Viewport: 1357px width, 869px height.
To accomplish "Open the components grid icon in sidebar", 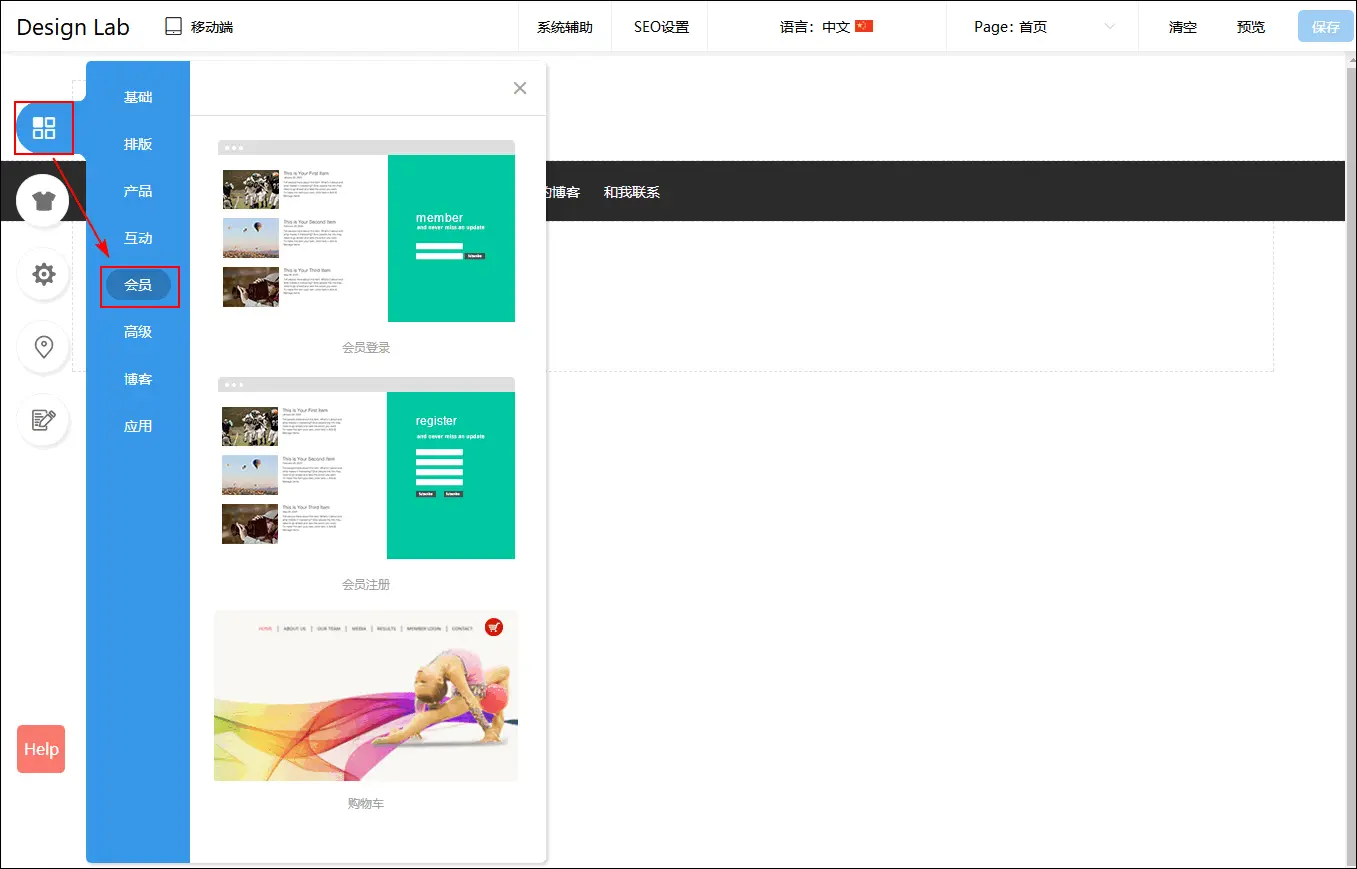I will point(44,128).
